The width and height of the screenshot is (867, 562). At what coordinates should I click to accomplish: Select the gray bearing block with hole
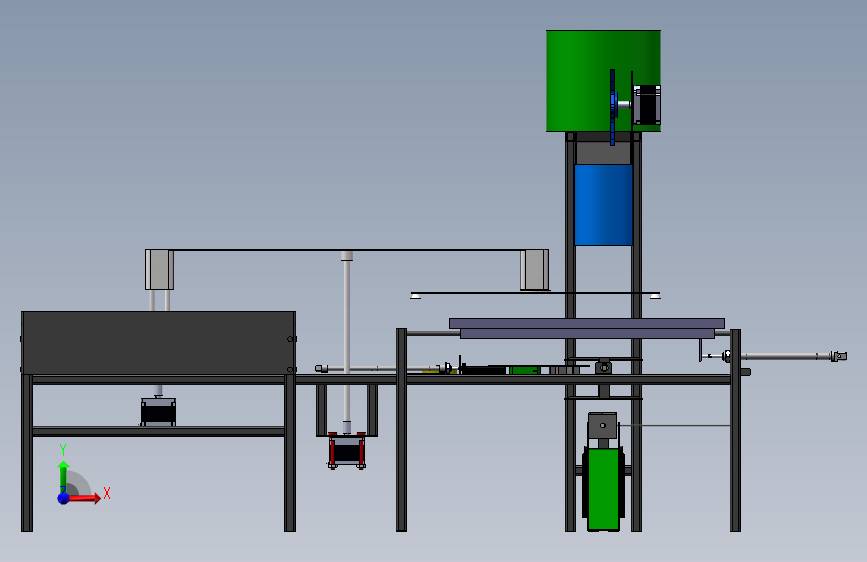(603, 426)
